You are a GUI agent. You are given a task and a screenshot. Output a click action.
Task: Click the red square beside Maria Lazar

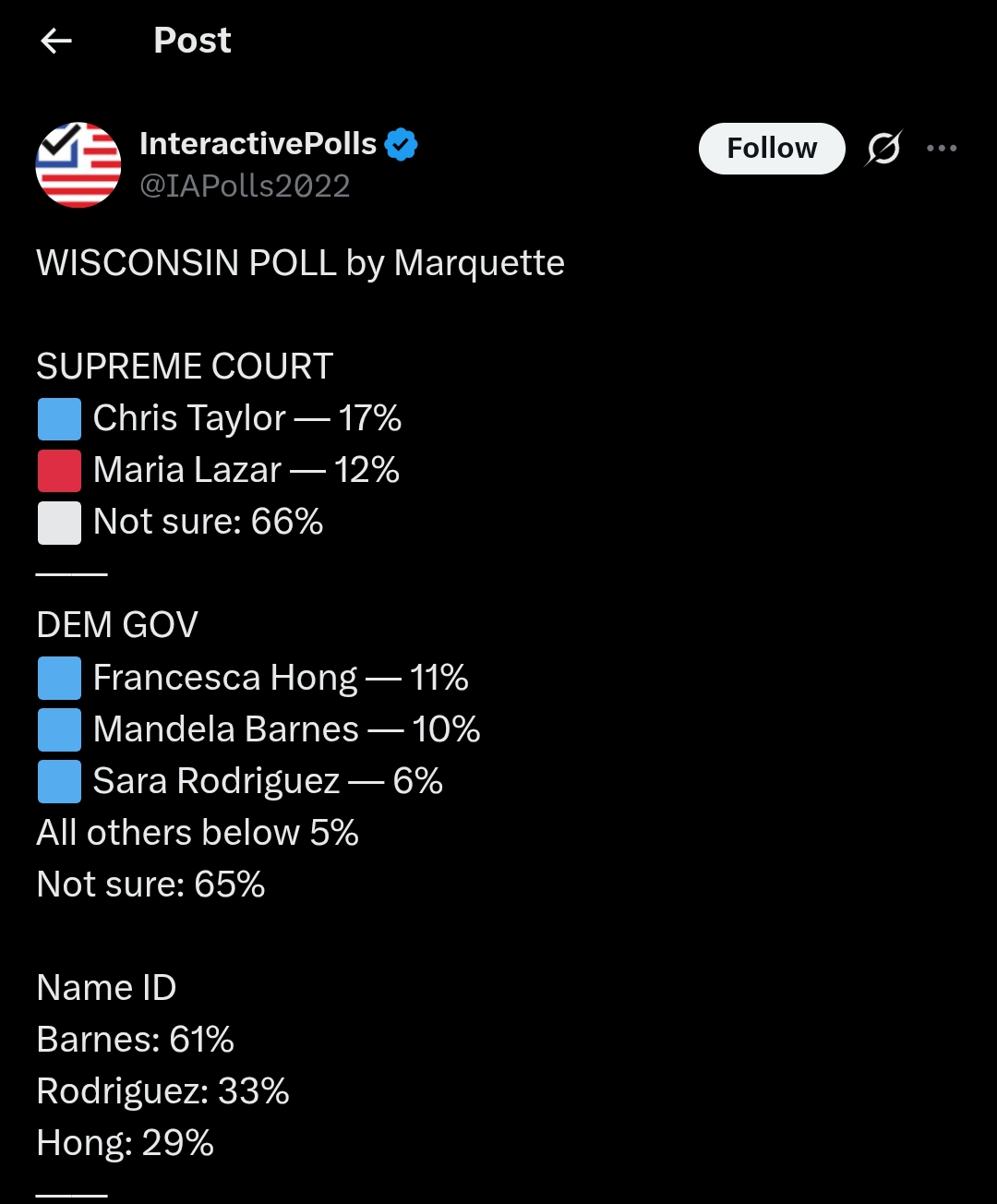59,471
